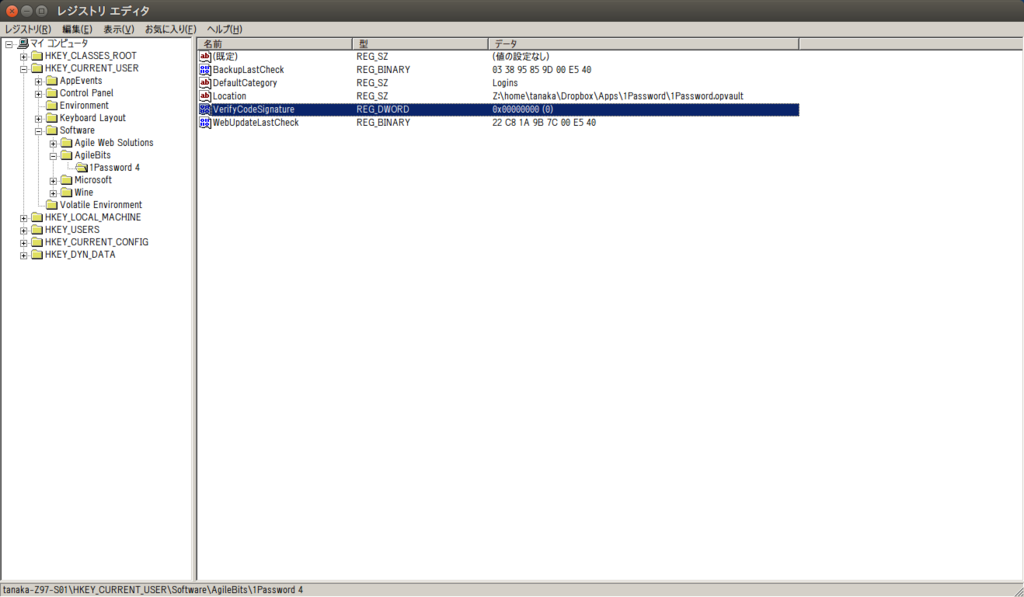The height and width of the screenshot is (597, 1024).
Task: Click the (既定) string value icon
Action: tap(205, 57)
